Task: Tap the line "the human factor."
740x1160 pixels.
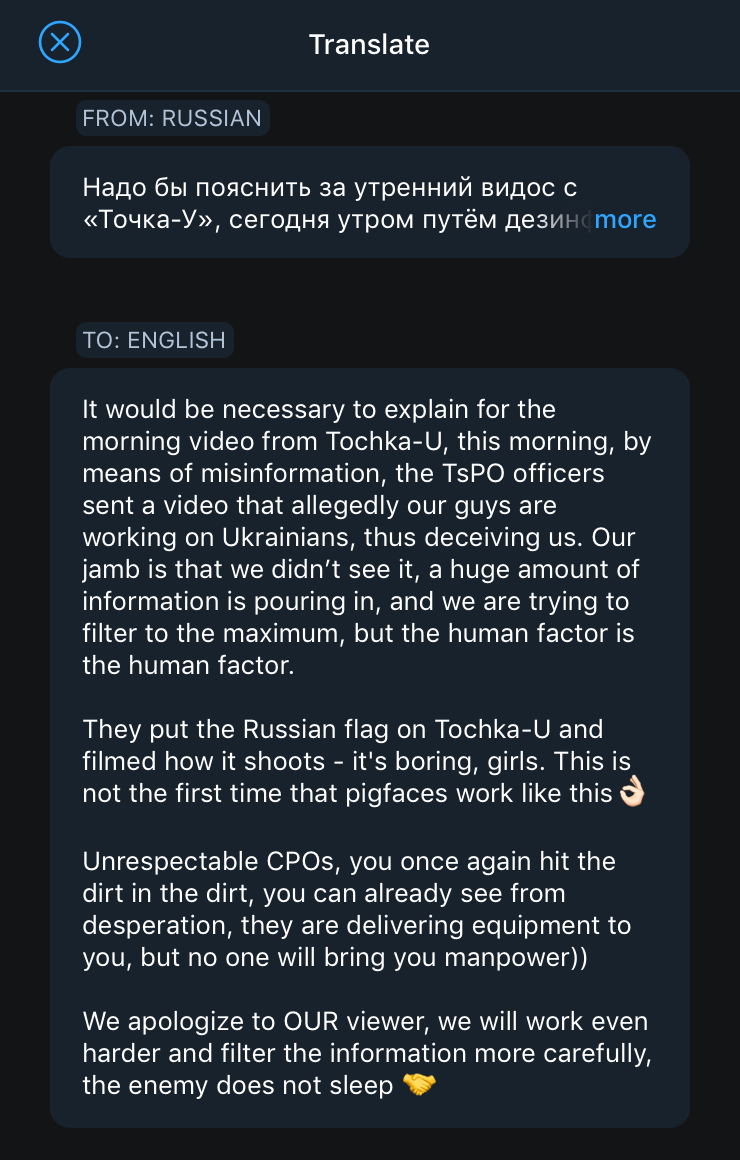Action: coord(188,665)
